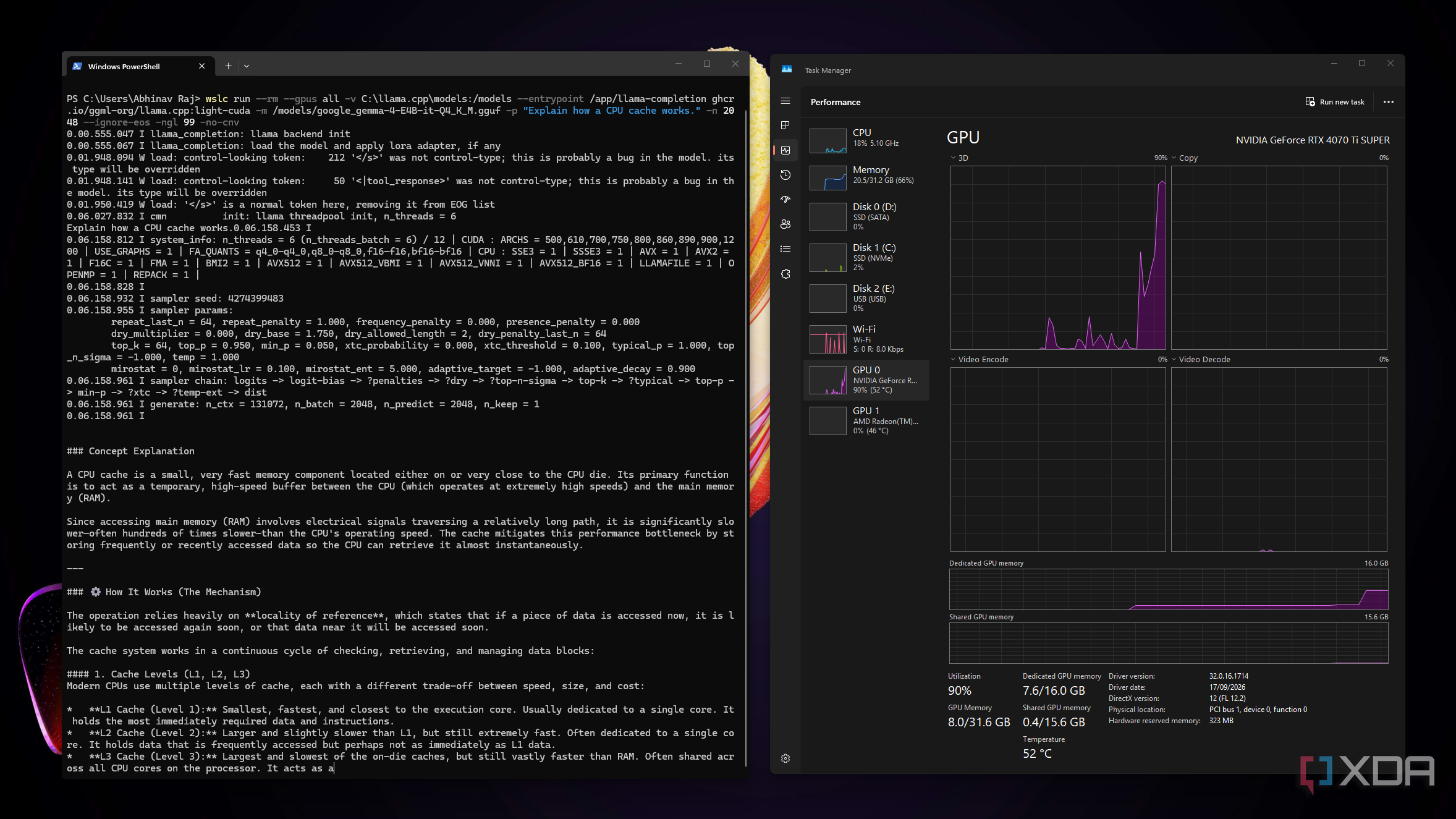Click the 0.4/15.6 GB shared memory value

pos(1054,722)
